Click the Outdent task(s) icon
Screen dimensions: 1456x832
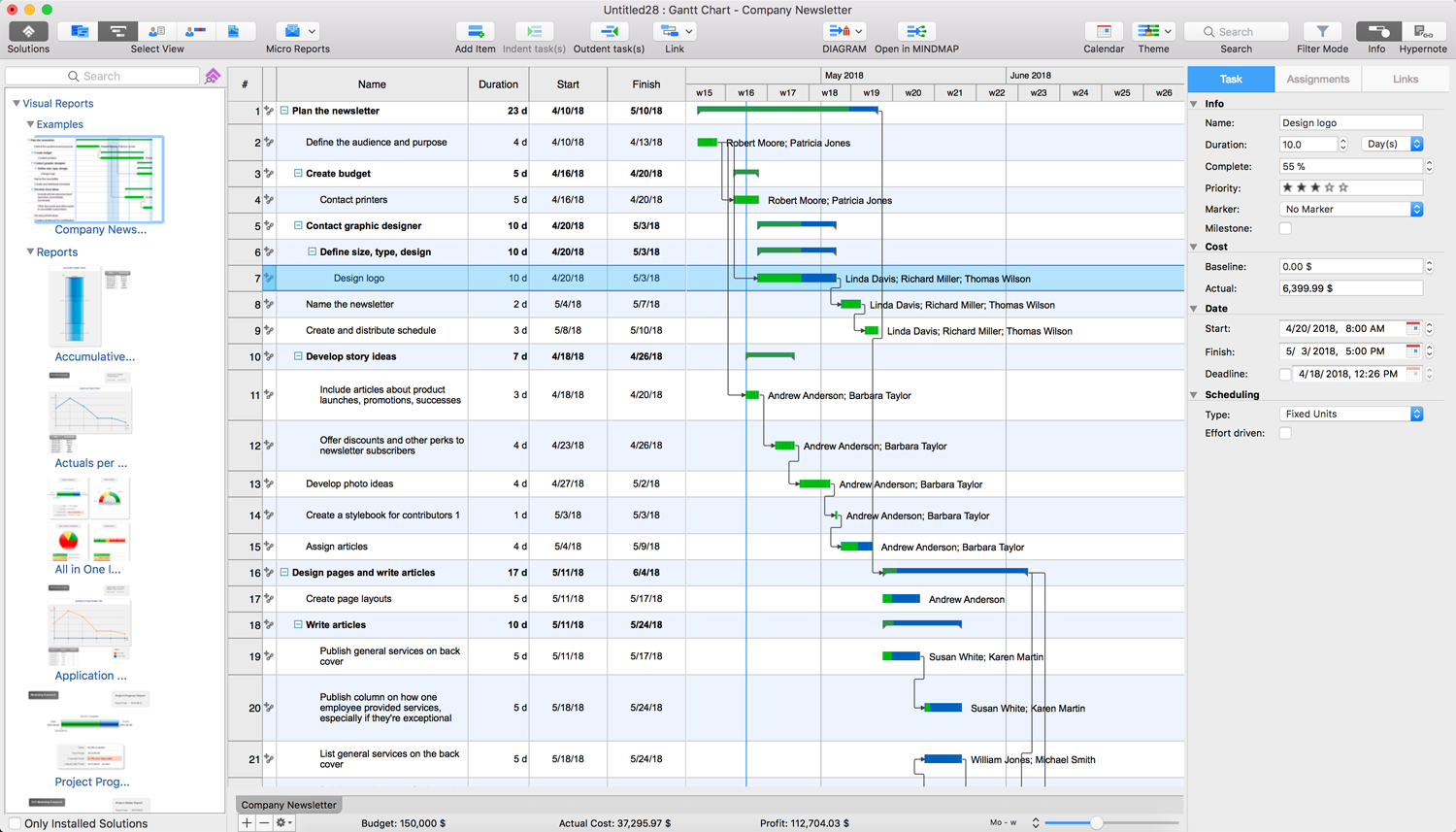pos(609,32)
